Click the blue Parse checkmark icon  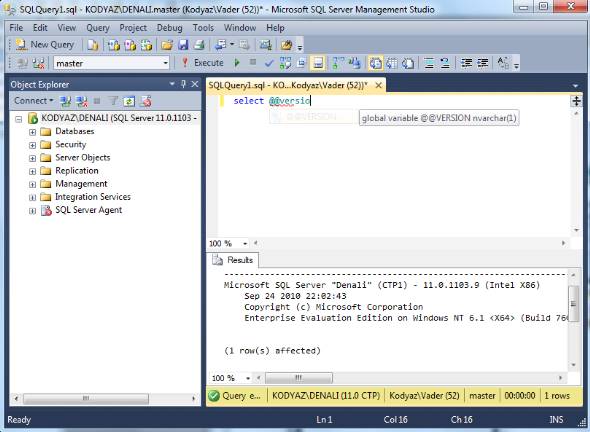click(x=269, y=63)
